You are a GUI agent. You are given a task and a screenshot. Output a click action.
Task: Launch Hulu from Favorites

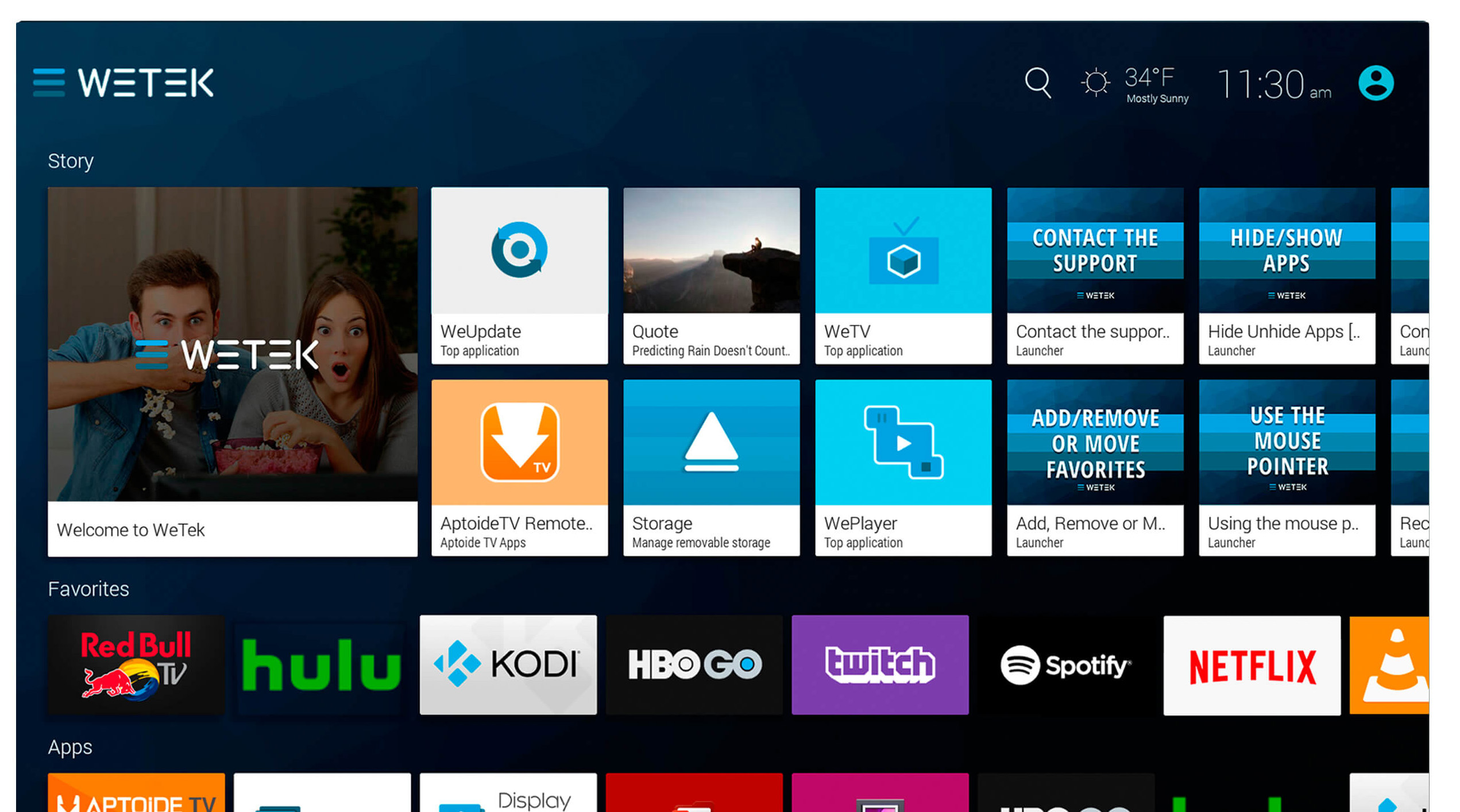(322, 665)
